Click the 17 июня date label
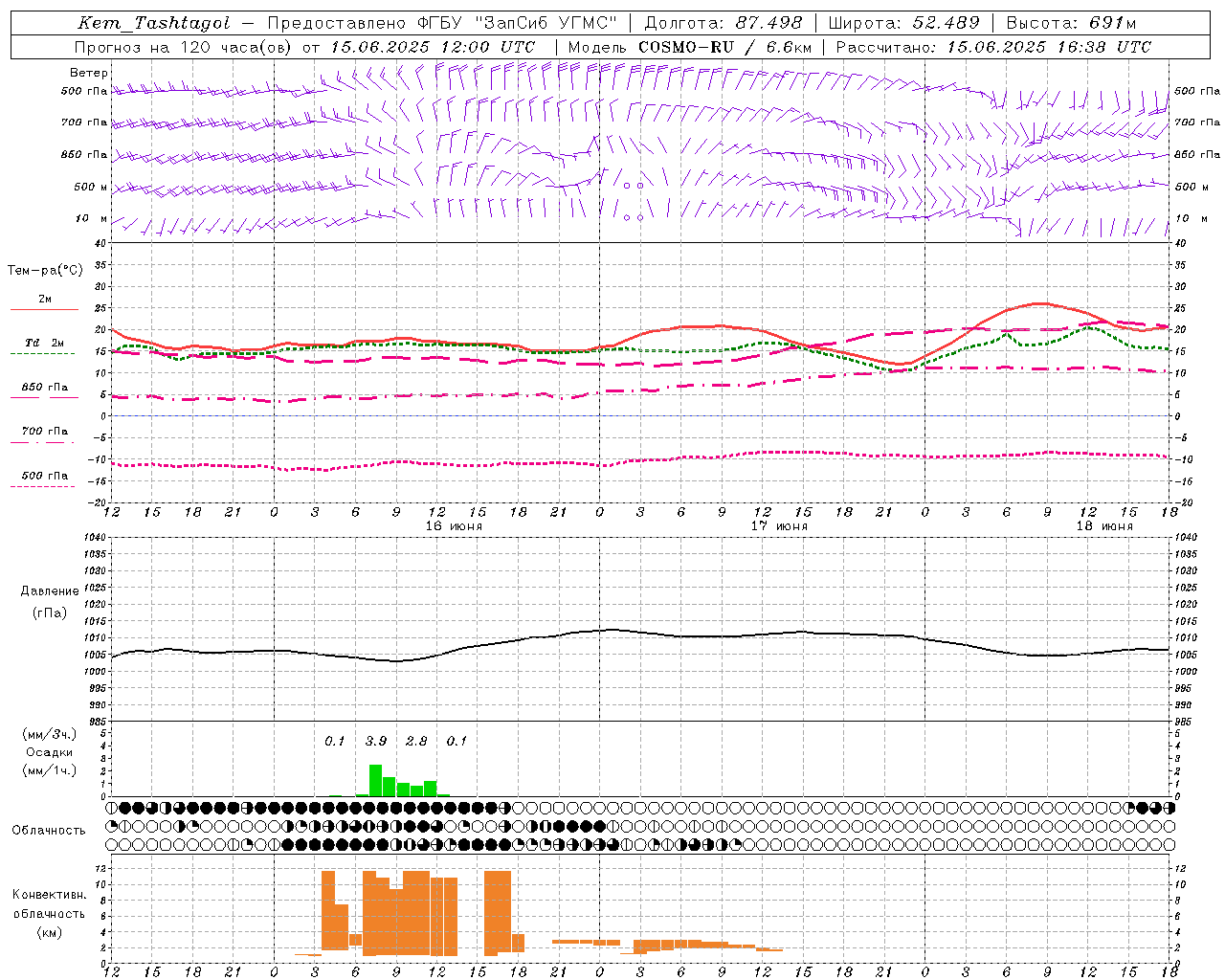Screen dimensions: 1225x980 pos(779,526)
